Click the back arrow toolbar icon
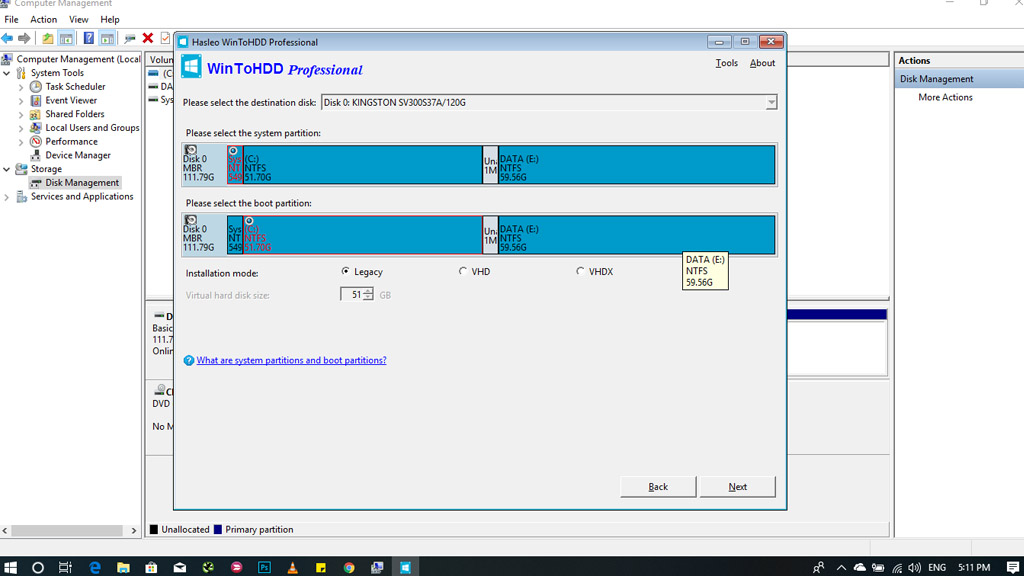 click(8, 38)
